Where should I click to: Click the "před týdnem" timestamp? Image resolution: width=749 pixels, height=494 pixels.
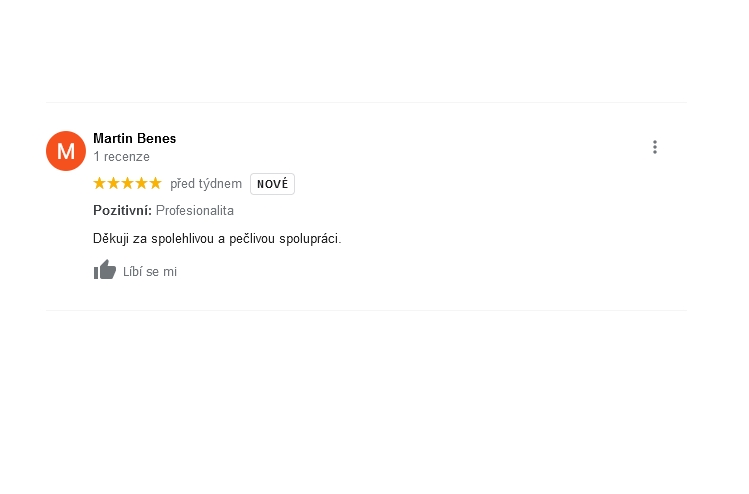206,184
